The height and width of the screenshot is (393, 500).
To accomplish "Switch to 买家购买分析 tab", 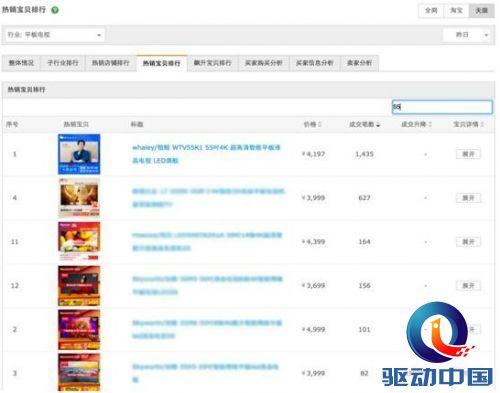I will pyautogui.click(x=264, y=63).
